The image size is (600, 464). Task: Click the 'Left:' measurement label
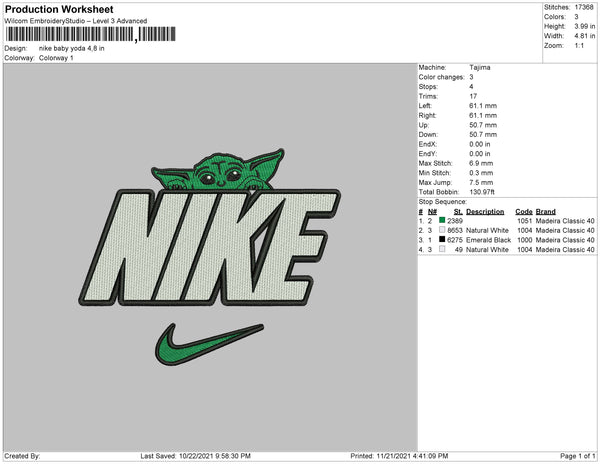point(425,106)
